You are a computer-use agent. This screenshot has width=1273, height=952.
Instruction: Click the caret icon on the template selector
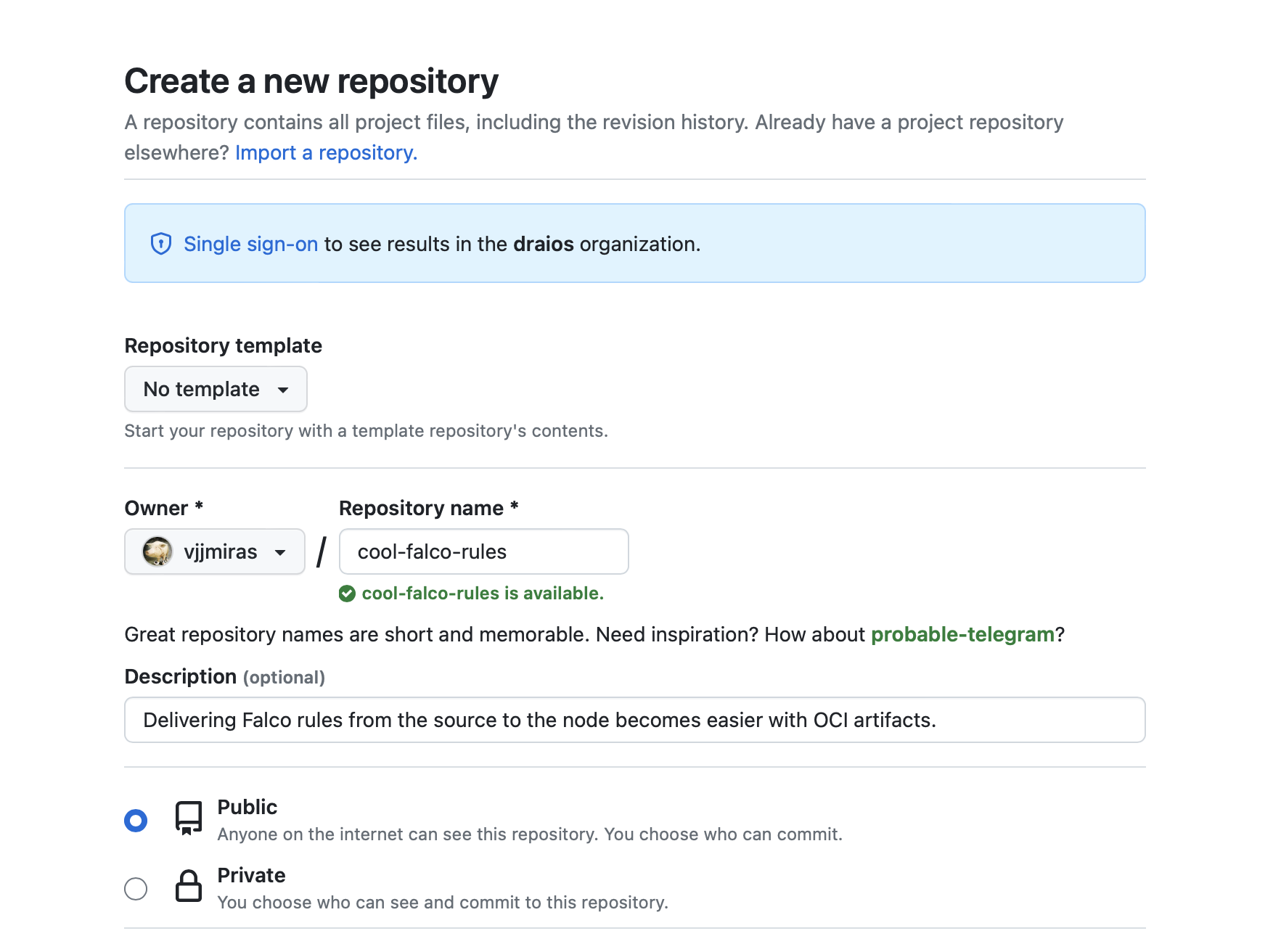coord(285,390)
